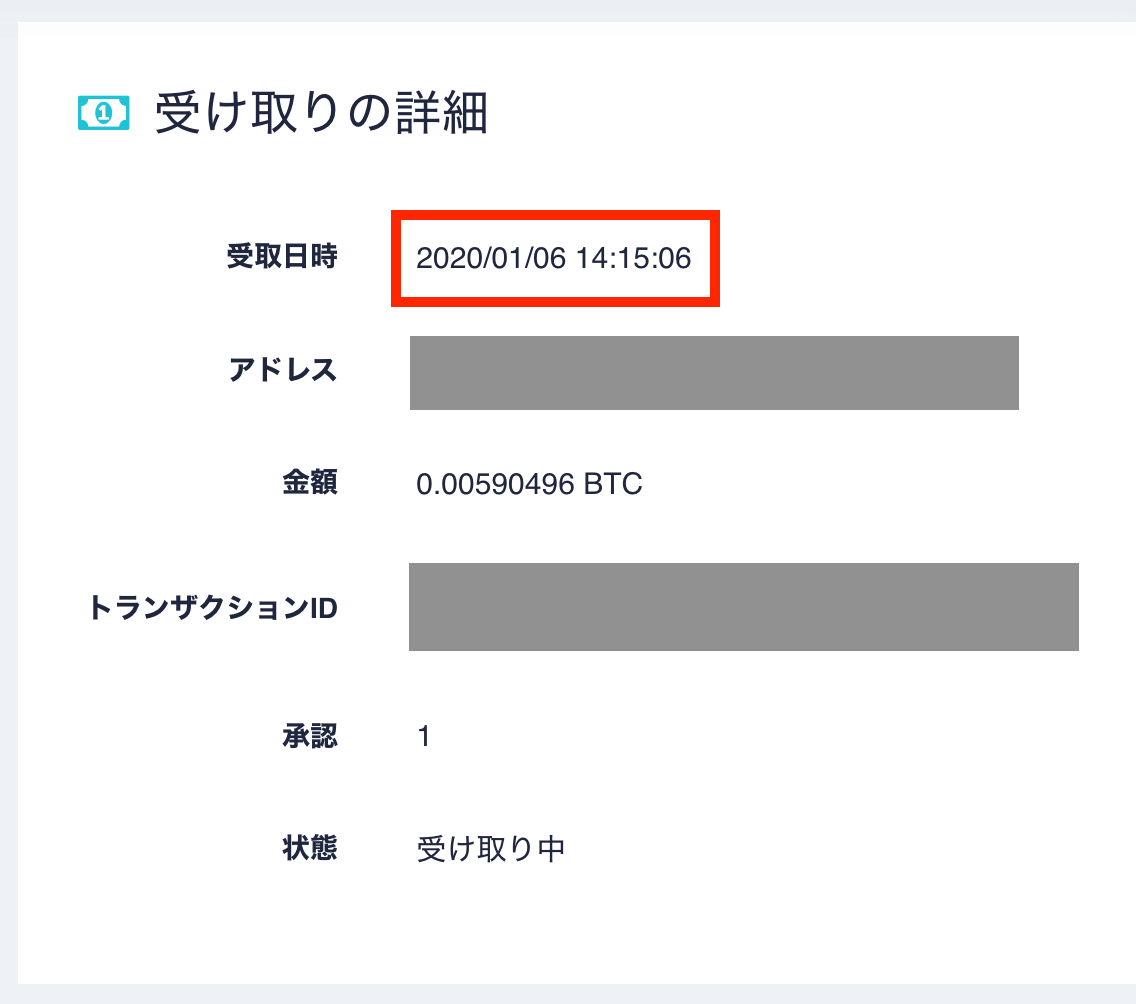1136x1004 pixels.
Task: Click the 承認 label
Action: pyautogui.click(x=310, y=736)
